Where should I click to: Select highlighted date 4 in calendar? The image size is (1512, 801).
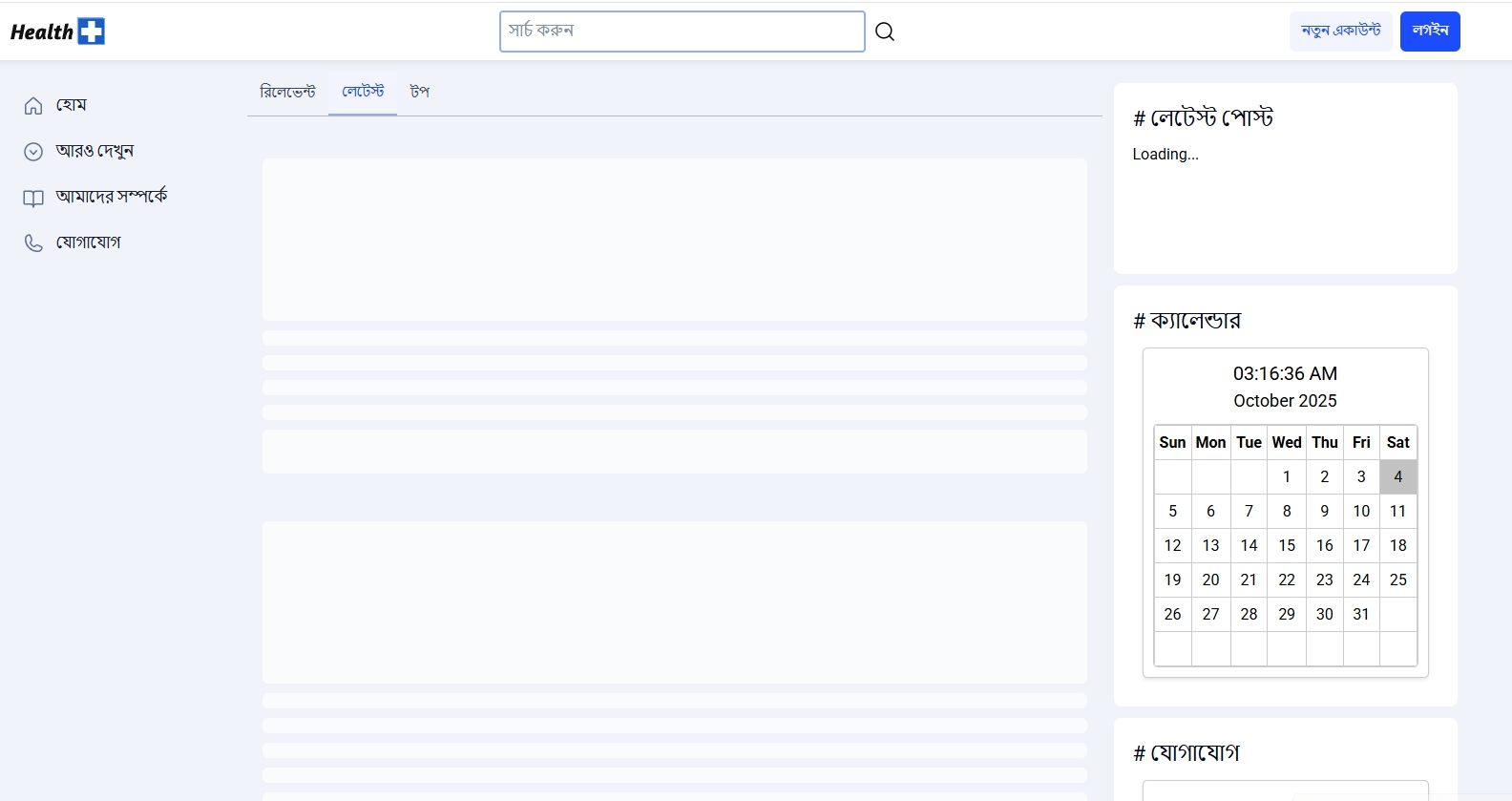[x=1397, y=476]
